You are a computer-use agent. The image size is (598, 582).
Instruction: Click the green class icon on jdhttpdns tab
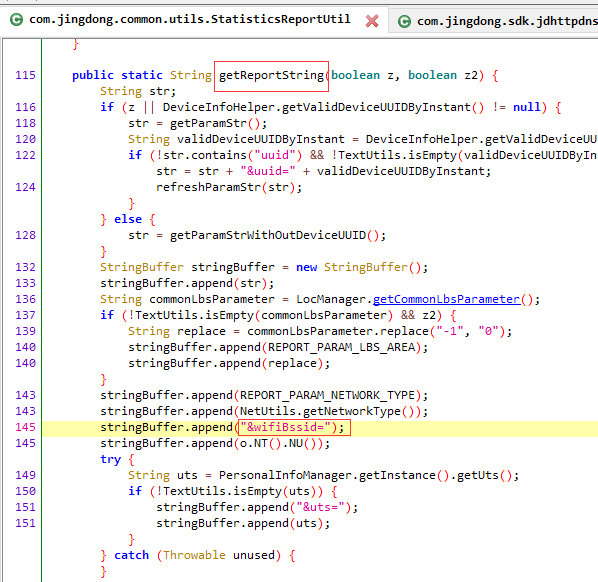click(404, 21)
